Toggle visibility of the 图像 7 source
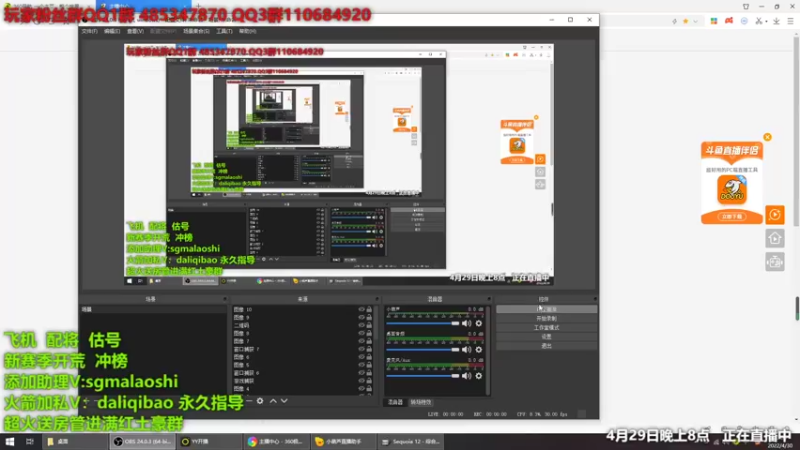The height and width of the screenshot is (450, 800). click(361, 341)
